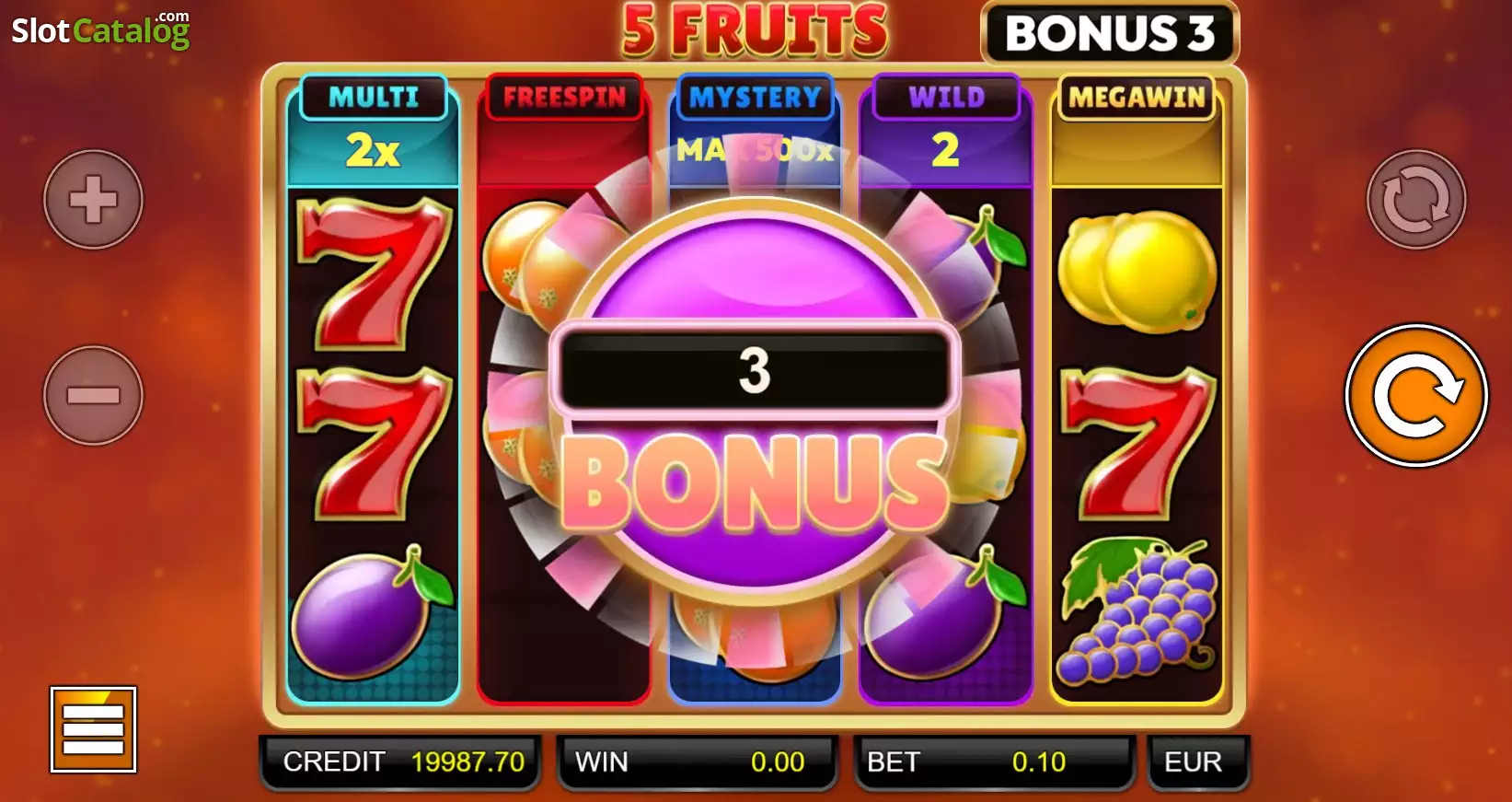Viewport: 1512px width, 802px height.
Task: Increase bet with the plus button
Action: [93, 199]
